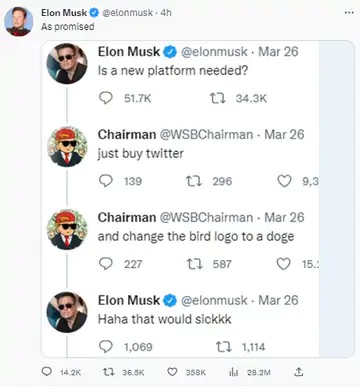The width and height of the screenshot is (360, 387).
Task: Retweet the 'Haha that would sickkk' tweet
Action: tap(224, 347)
